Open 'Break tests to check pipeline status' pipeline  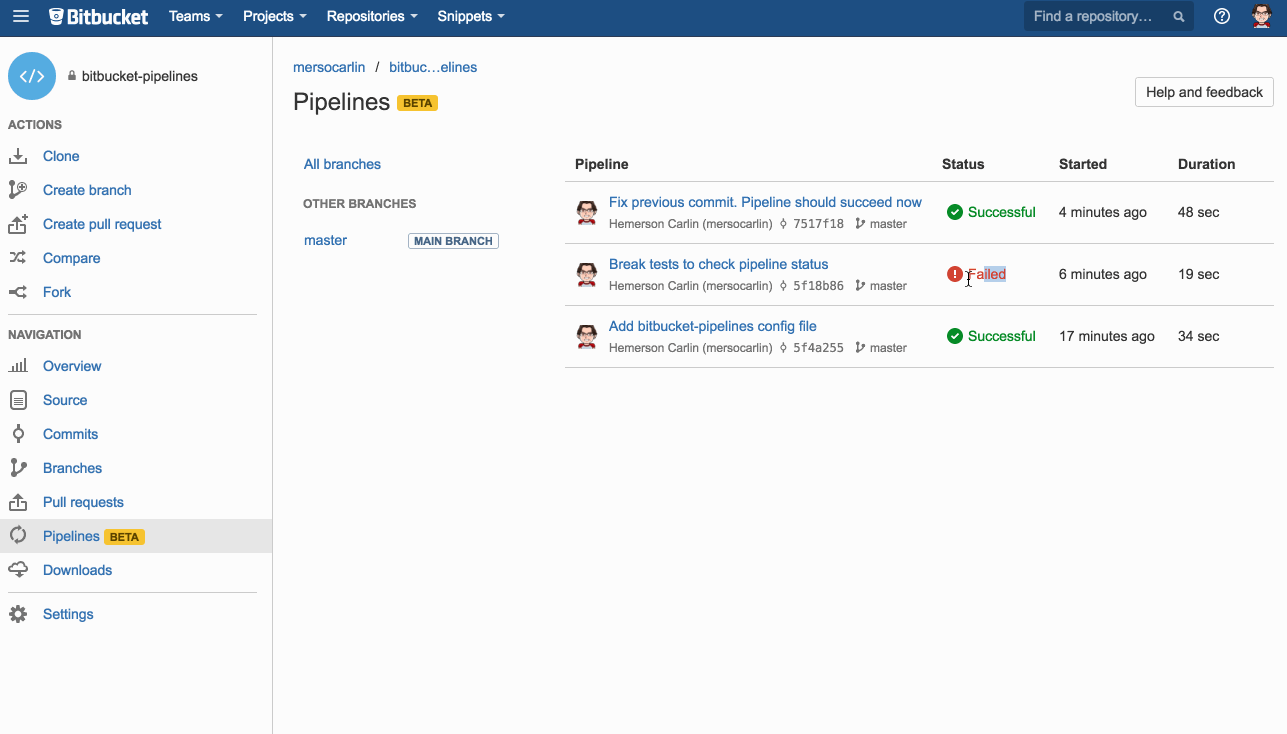(x=718, y=265)
